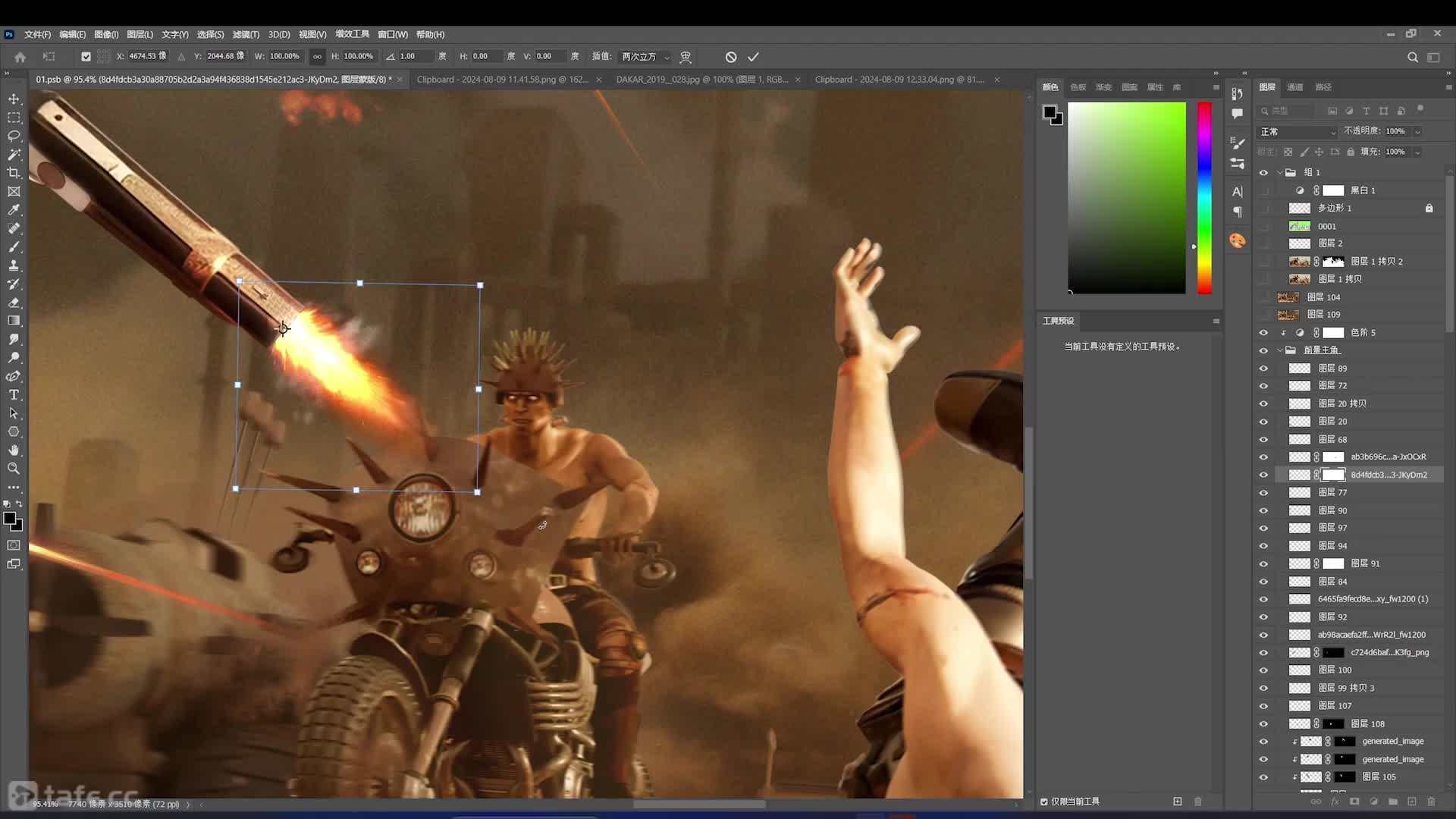
Task: Collapse the 前景主角 group
Action: 1280,350
